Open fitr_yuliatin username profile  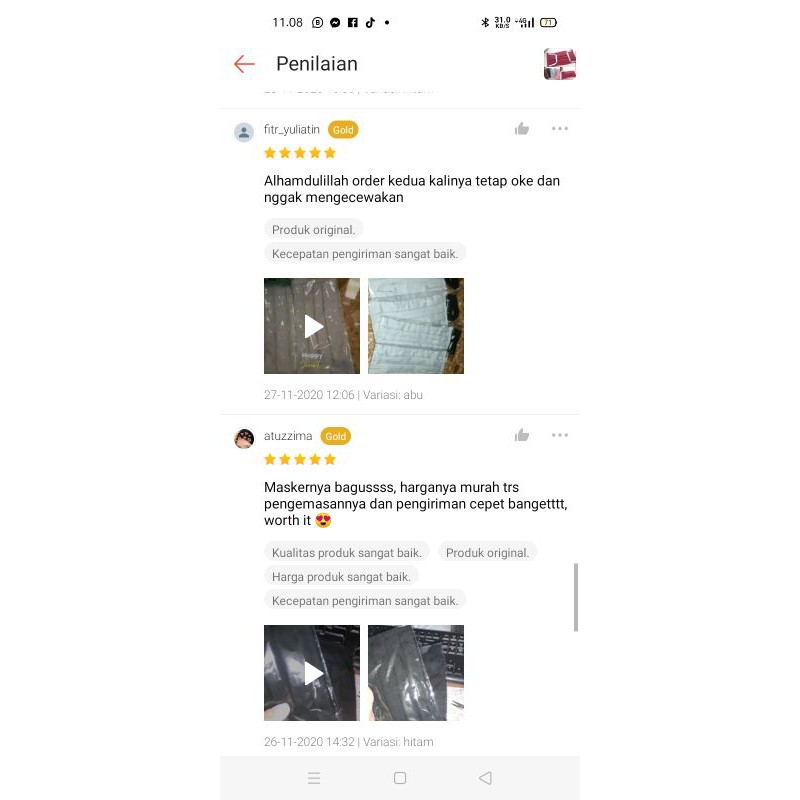tap(292, 130)
